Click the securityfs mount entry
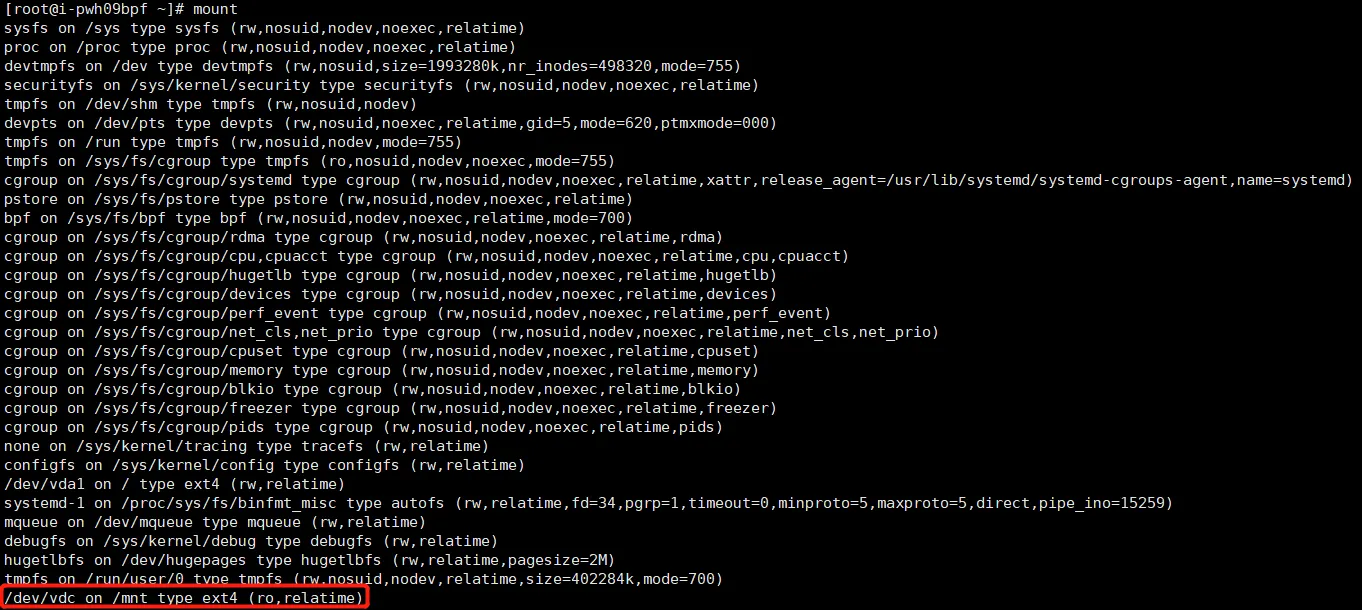Image resolution: width=1362 pixels, height=610 pixels. pyautogui.click(x=381, y=85)
